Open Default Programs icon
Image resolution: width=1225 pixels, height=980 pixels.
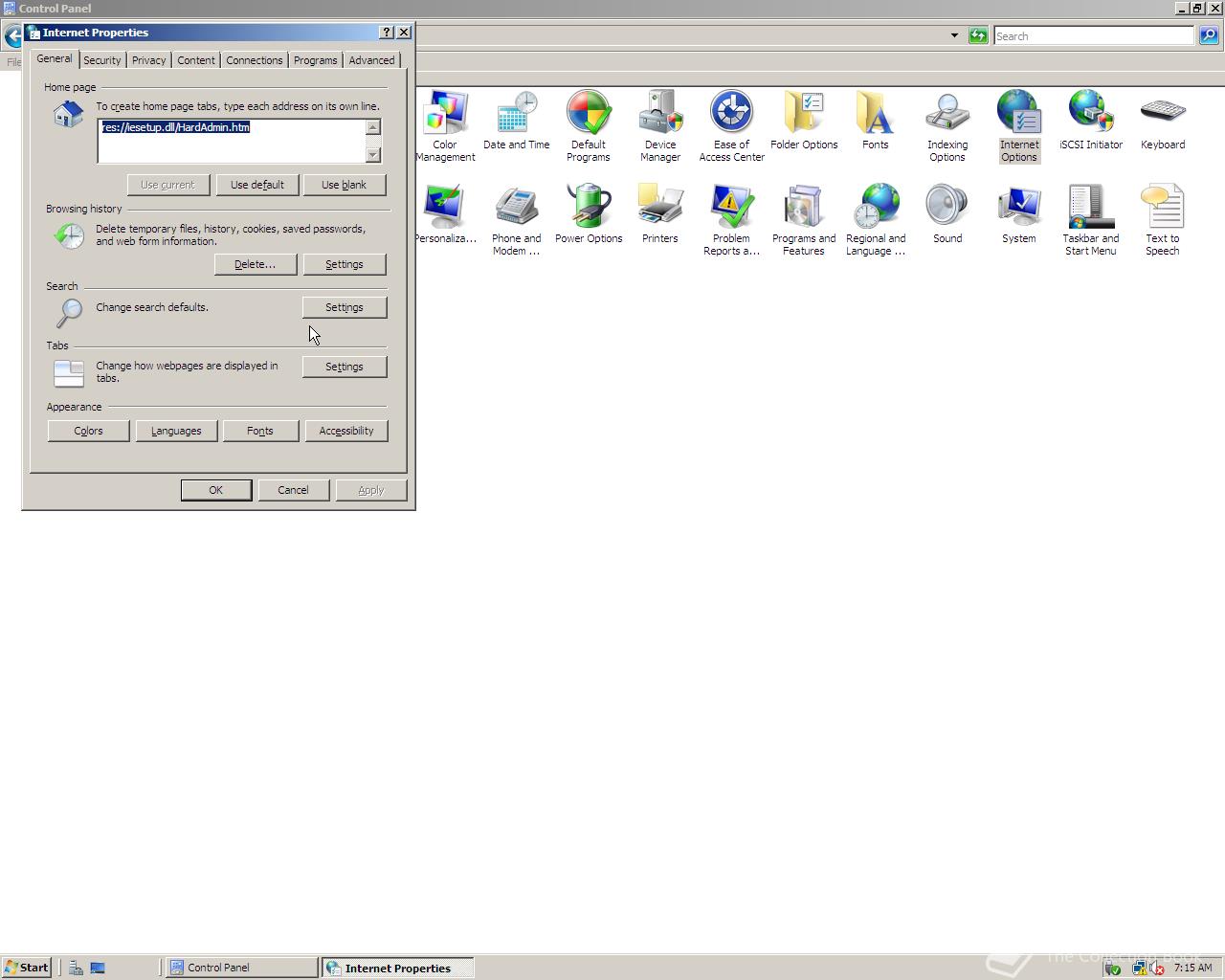589,125
